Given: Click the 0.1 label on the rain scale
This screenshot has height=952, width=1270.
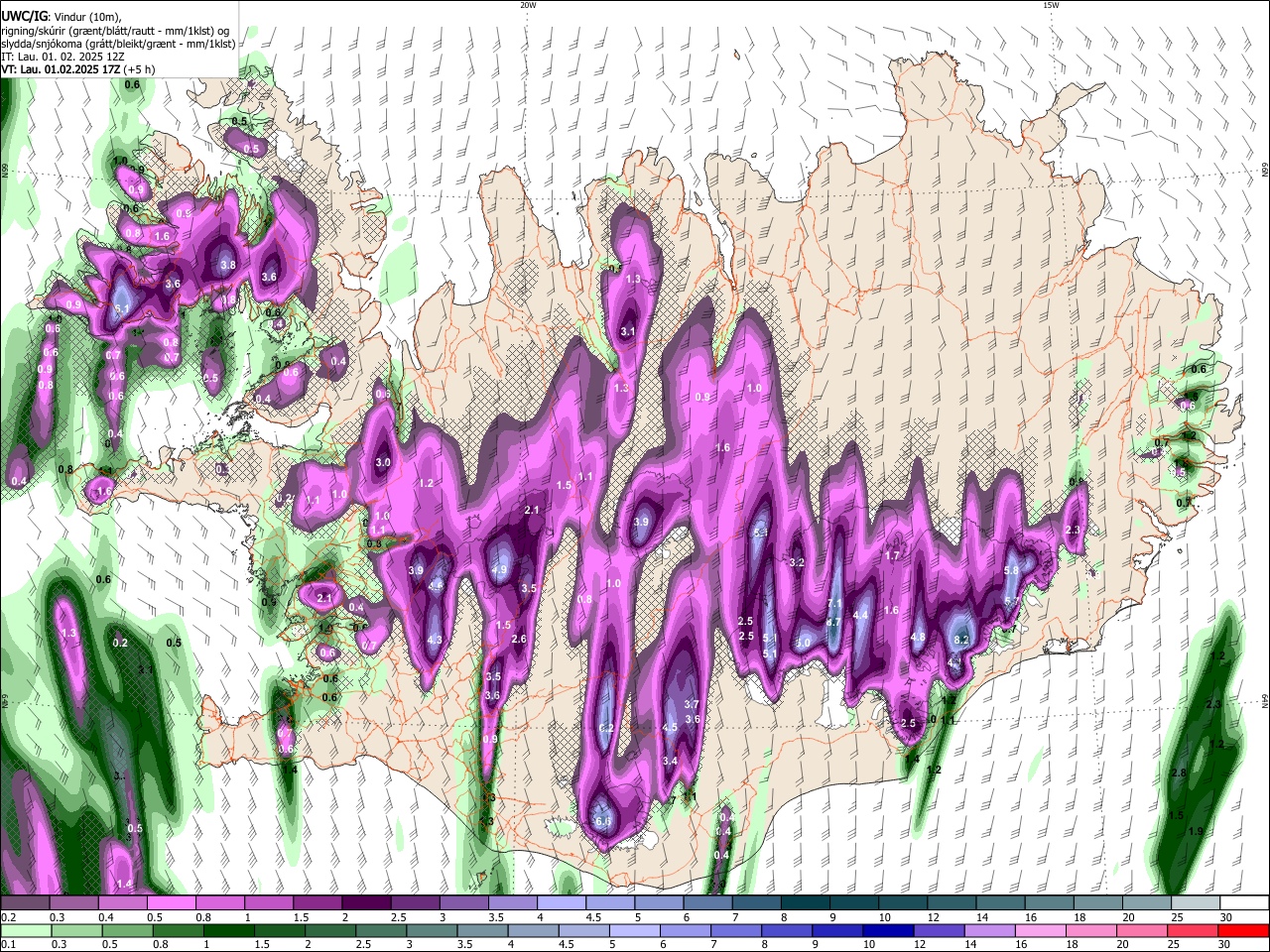Looking at the screenshot, I should [8, 945].
